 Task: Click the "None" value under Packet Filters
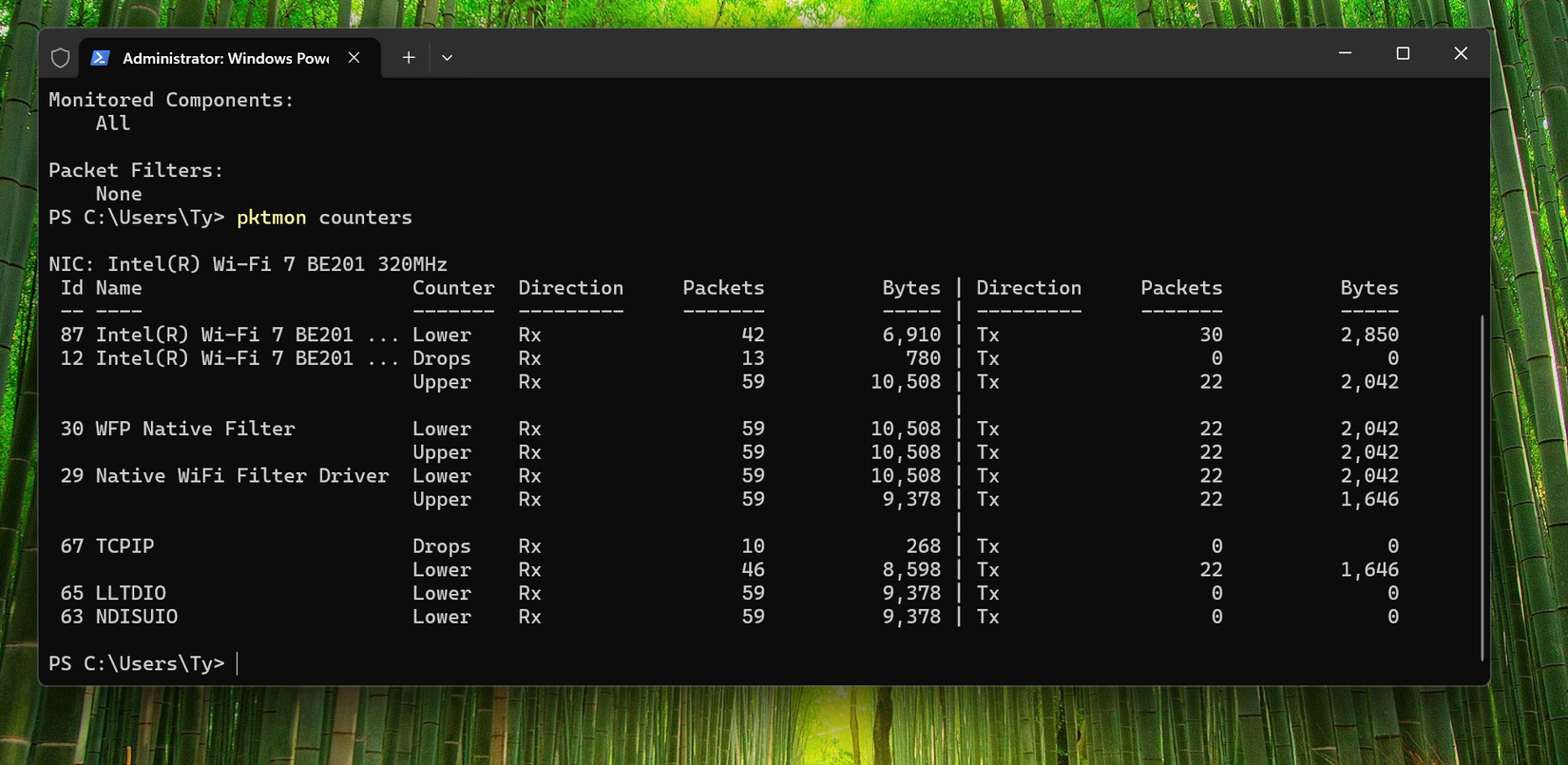click(x=119, y=194)
